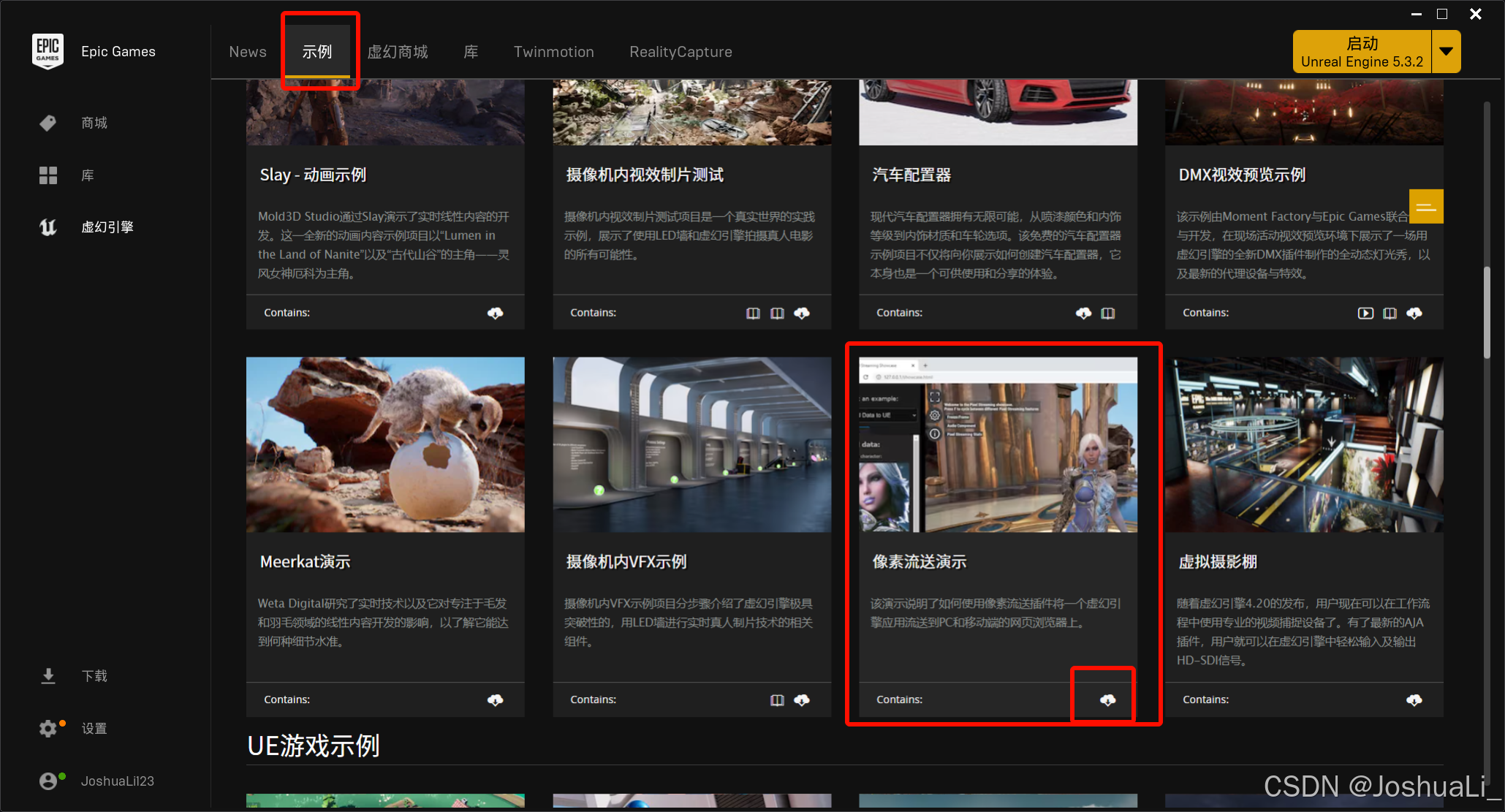Screen dimensions: 1505x812
Task: Open the 汽车配置器 red car thumbnail
Action: pos(998,112)
